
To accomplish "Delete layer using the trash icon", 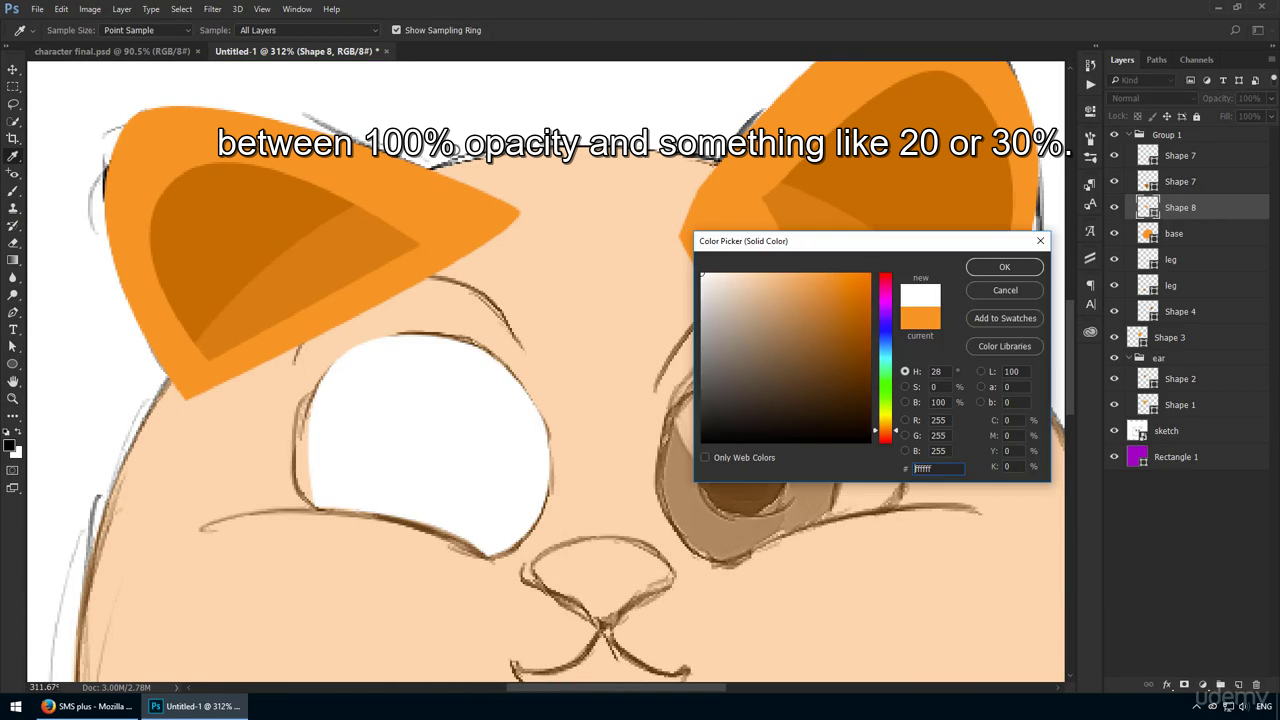I will click(x=1257, y=685).
